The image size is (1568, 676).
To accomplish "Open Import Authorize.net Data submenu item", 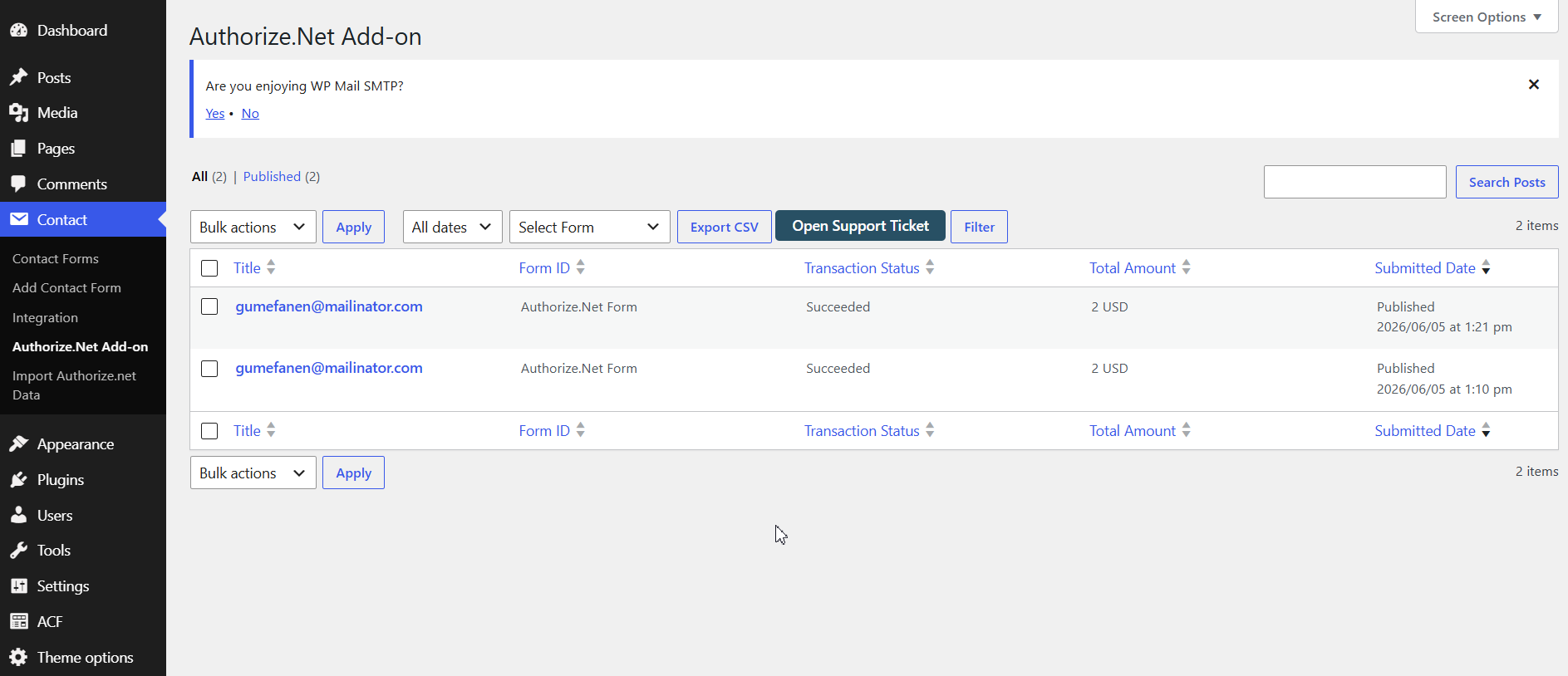I will click(74, 385).
